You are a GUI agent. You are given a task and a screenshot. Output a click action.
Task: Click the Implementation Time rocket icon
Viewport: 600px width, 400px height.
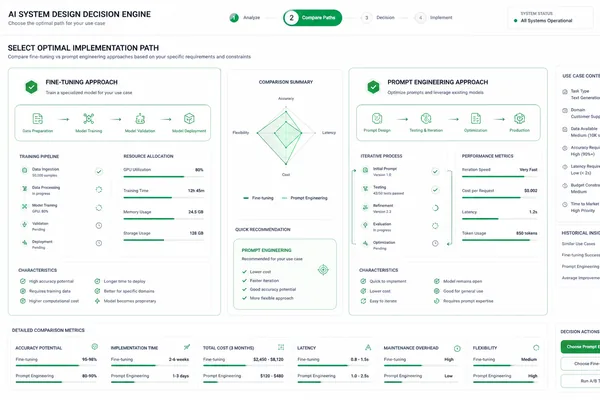point(187,347)
